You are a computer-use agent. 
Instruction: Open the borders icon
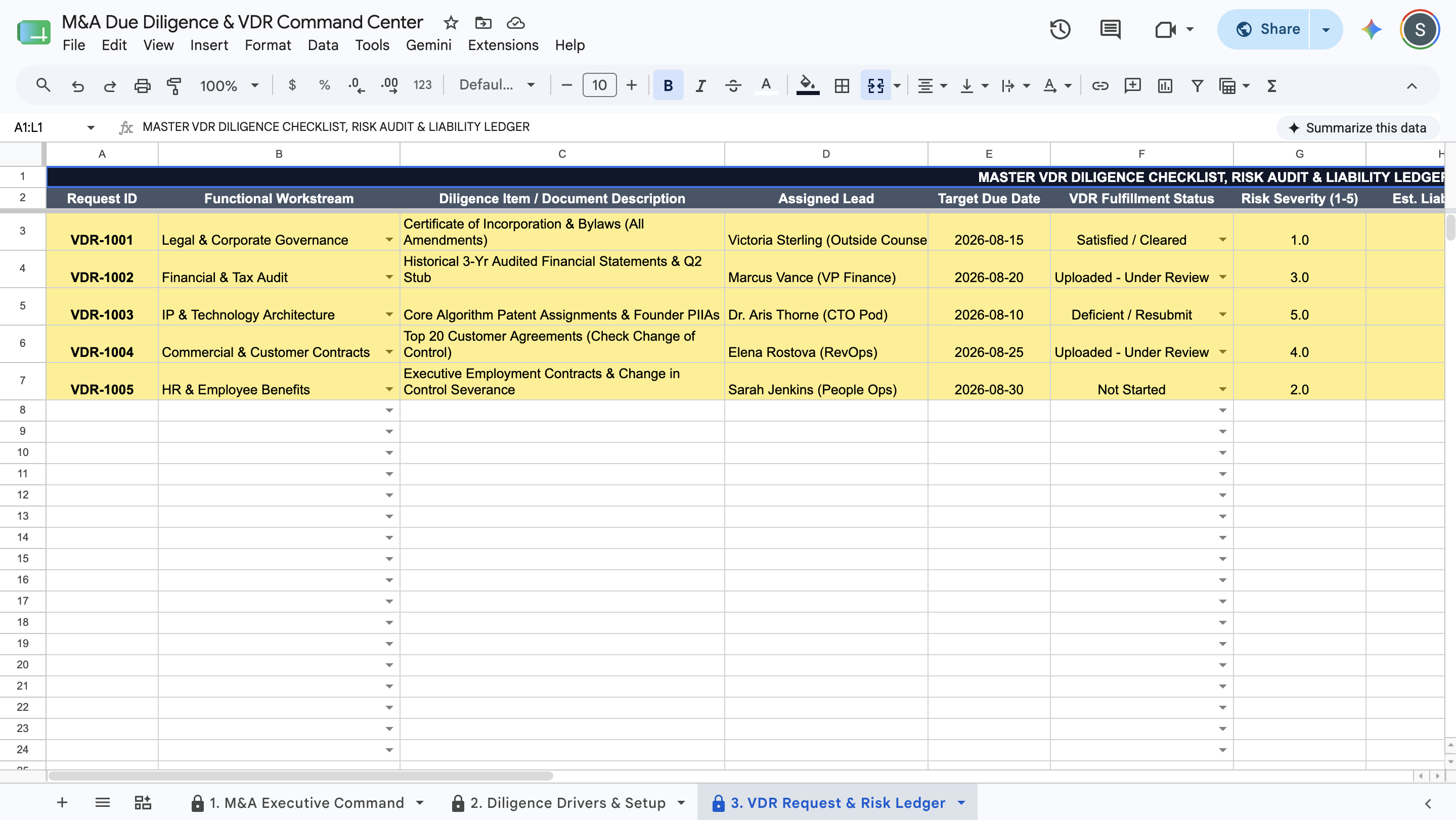(842, 85)
